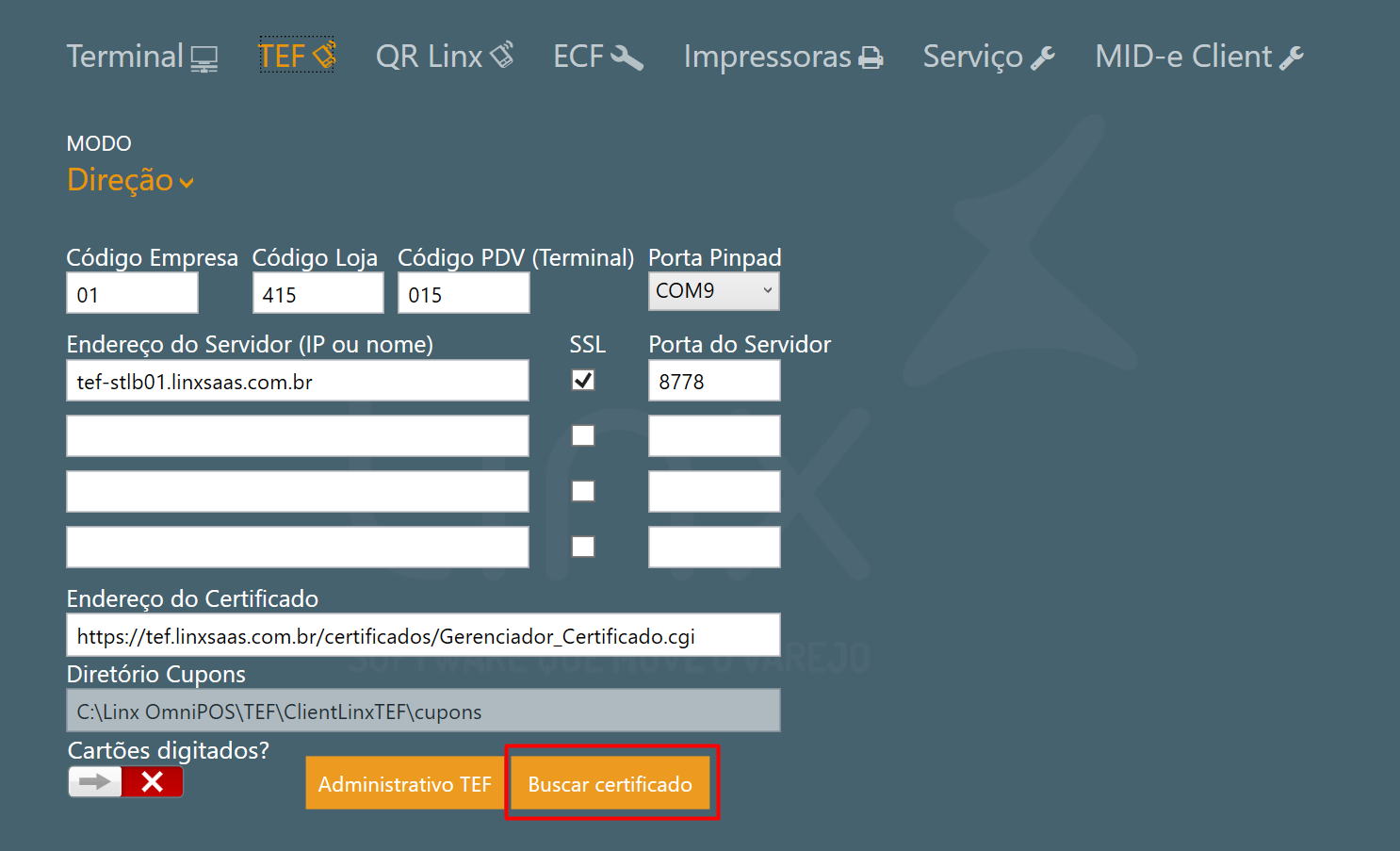
Task: Click the fourth empty server port field
Action: [714, 547]
